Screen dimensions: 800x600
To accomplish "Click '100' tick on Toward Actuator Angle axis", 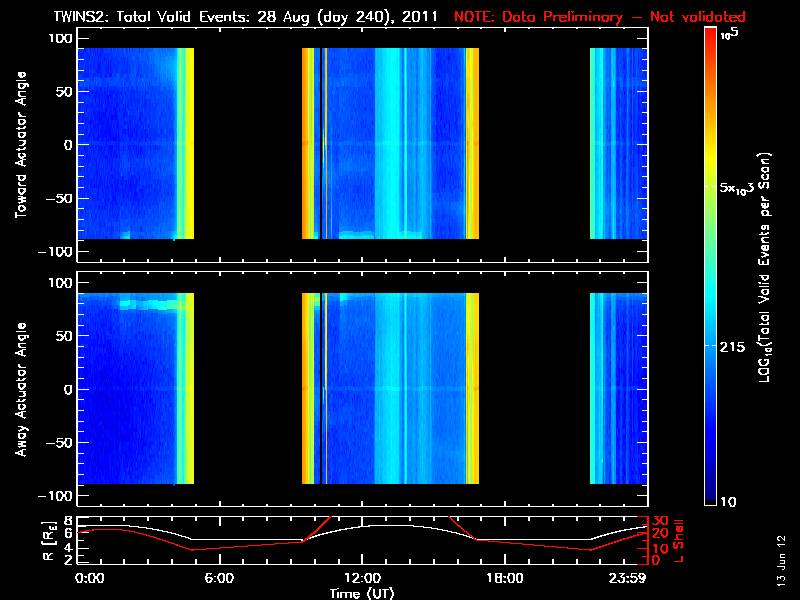I will point(61,38).
